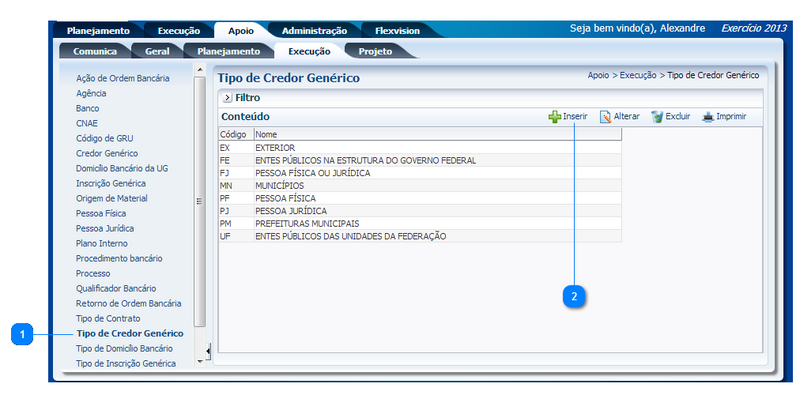The width and height of the screenshot is (800, 395).
Task: Open Procedimento bancário in the sidebar
Action: pyautogui.click(x=119, y=259)
